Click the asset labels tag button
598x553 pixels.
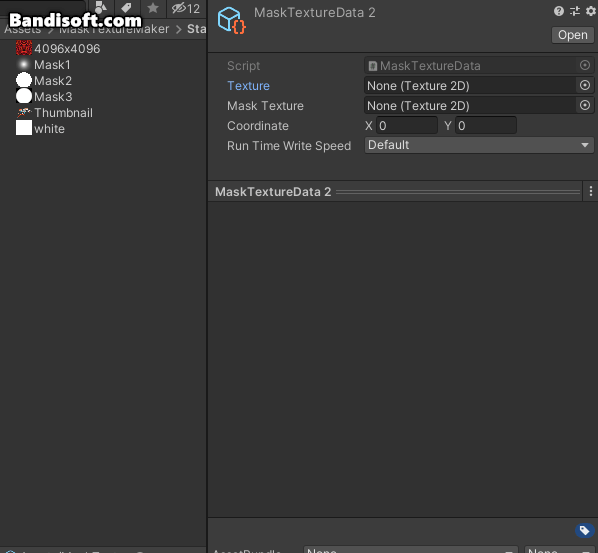584,530
